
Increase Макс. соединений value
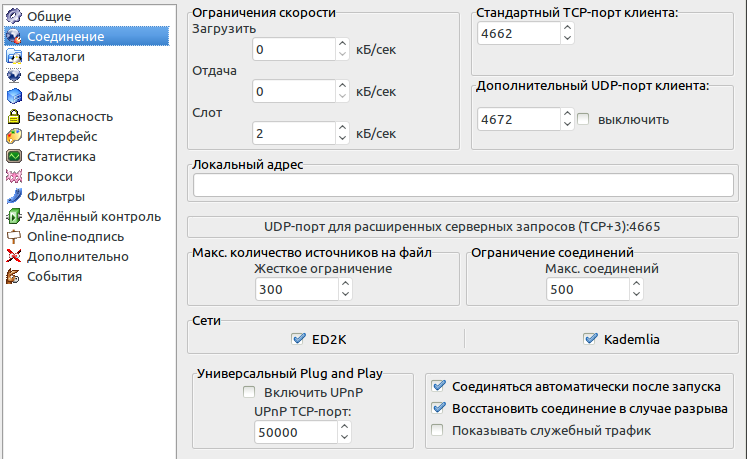point(636,284)
